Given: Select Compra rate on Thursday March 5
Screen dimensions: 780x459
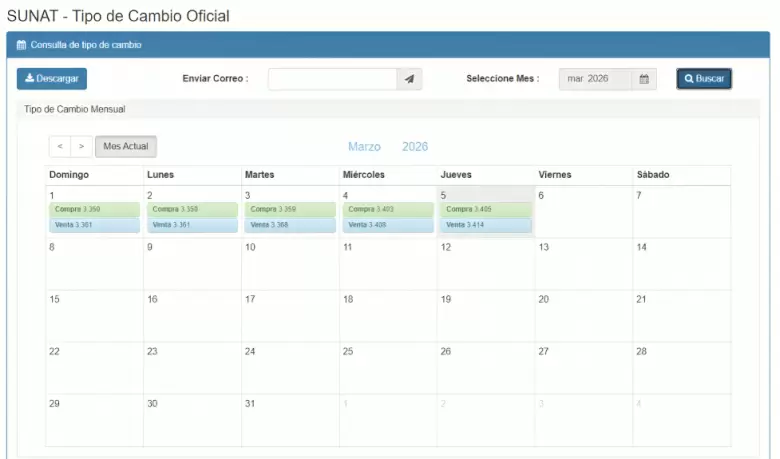Looking at the screenshot, I should 486,210.
